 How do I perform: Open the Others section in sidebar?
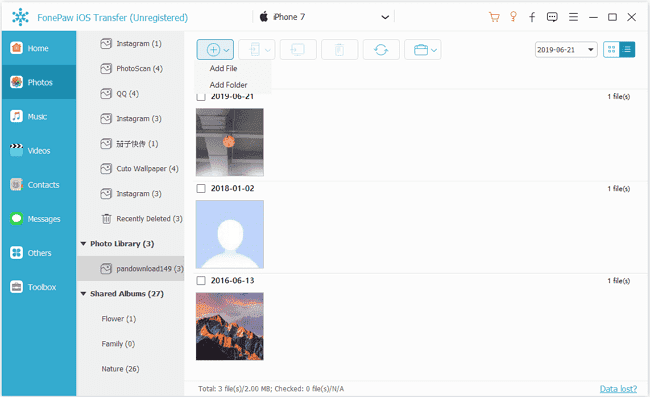tap(39, 253)
